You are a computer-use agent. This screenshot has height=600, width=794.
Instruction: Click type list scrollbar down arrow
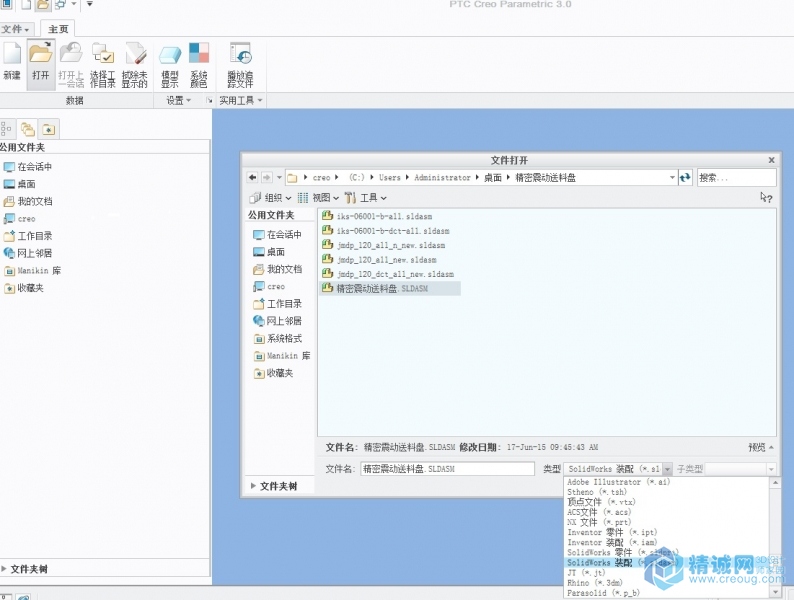pos(775,592)
